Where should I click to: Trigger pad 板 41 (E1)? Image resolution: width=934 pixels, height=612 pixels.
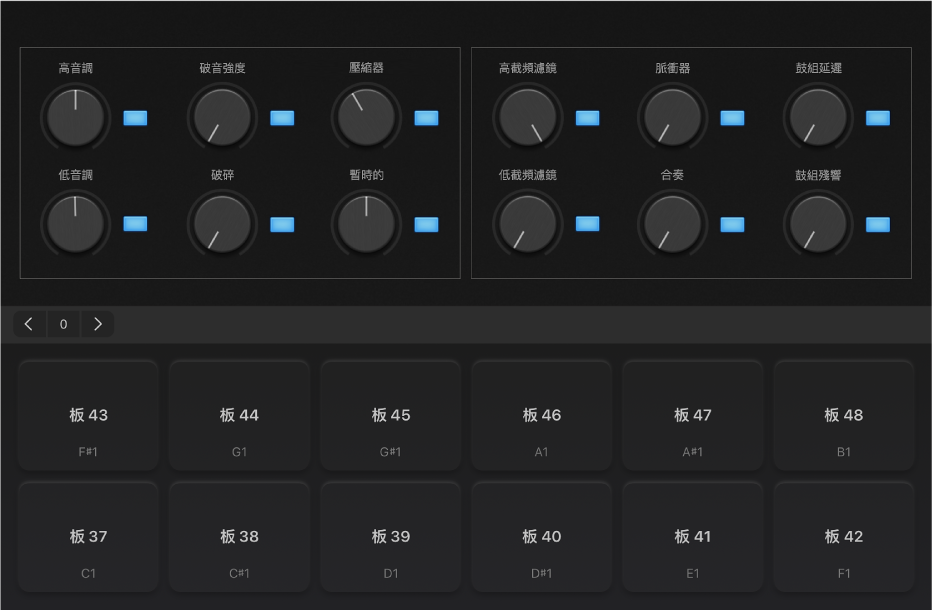[693, 537]
